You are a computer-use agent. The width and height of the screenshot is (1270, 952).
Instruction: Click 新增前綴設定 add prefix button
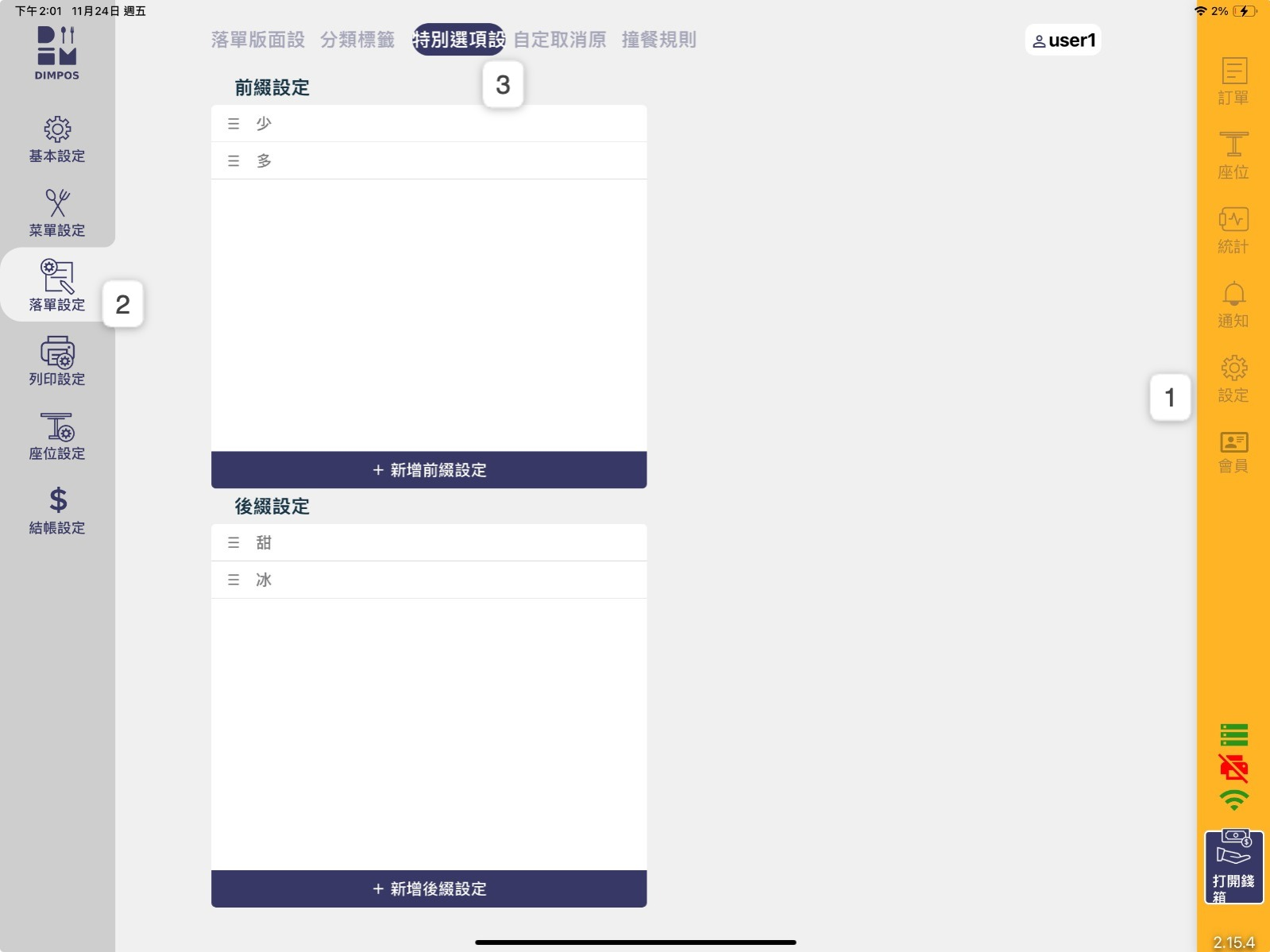click(429, 470)
